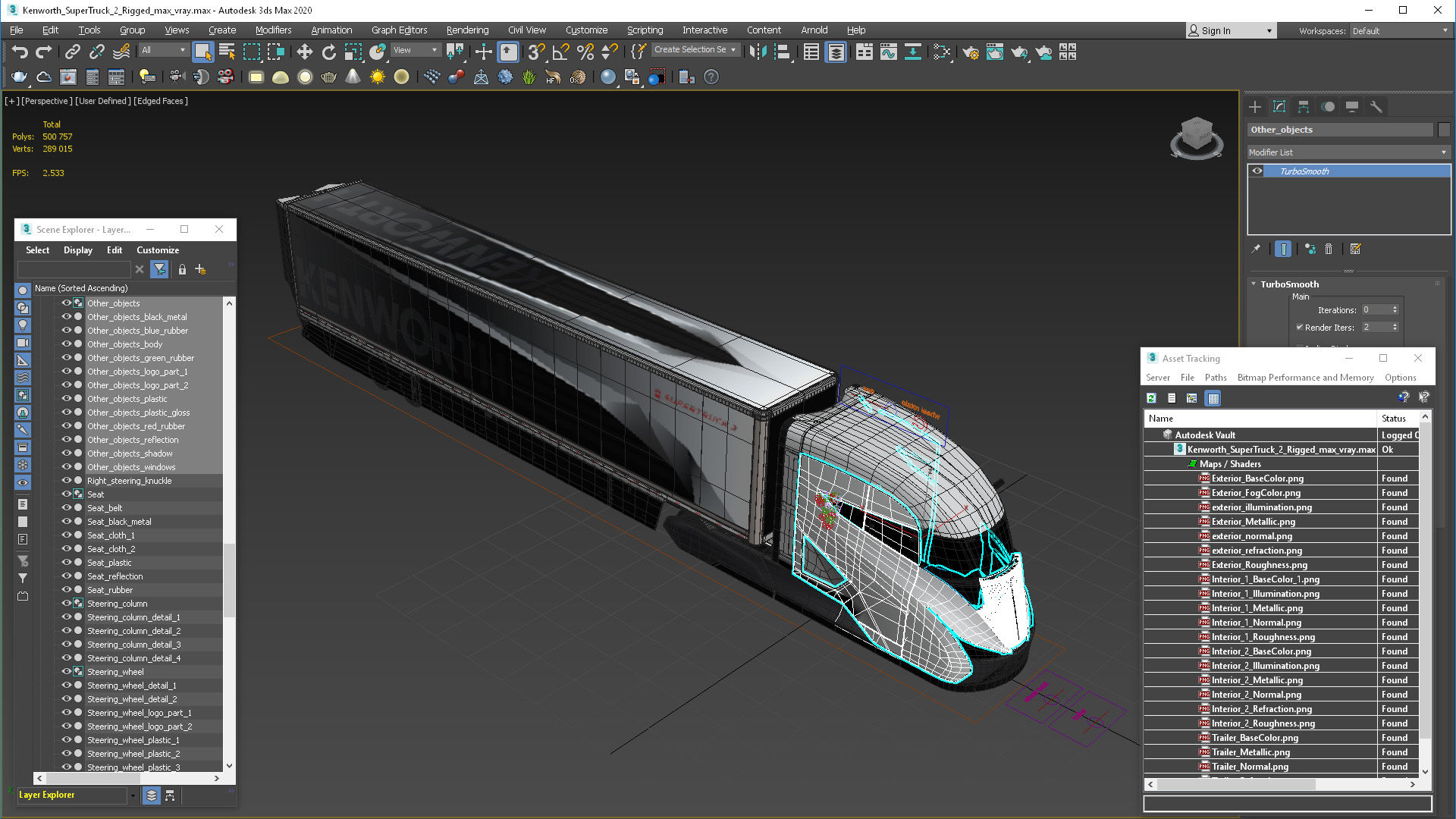Viewport: 1456px width, 819px height.
Task: Hide the Seat_belt object eye
Action: 66,508
